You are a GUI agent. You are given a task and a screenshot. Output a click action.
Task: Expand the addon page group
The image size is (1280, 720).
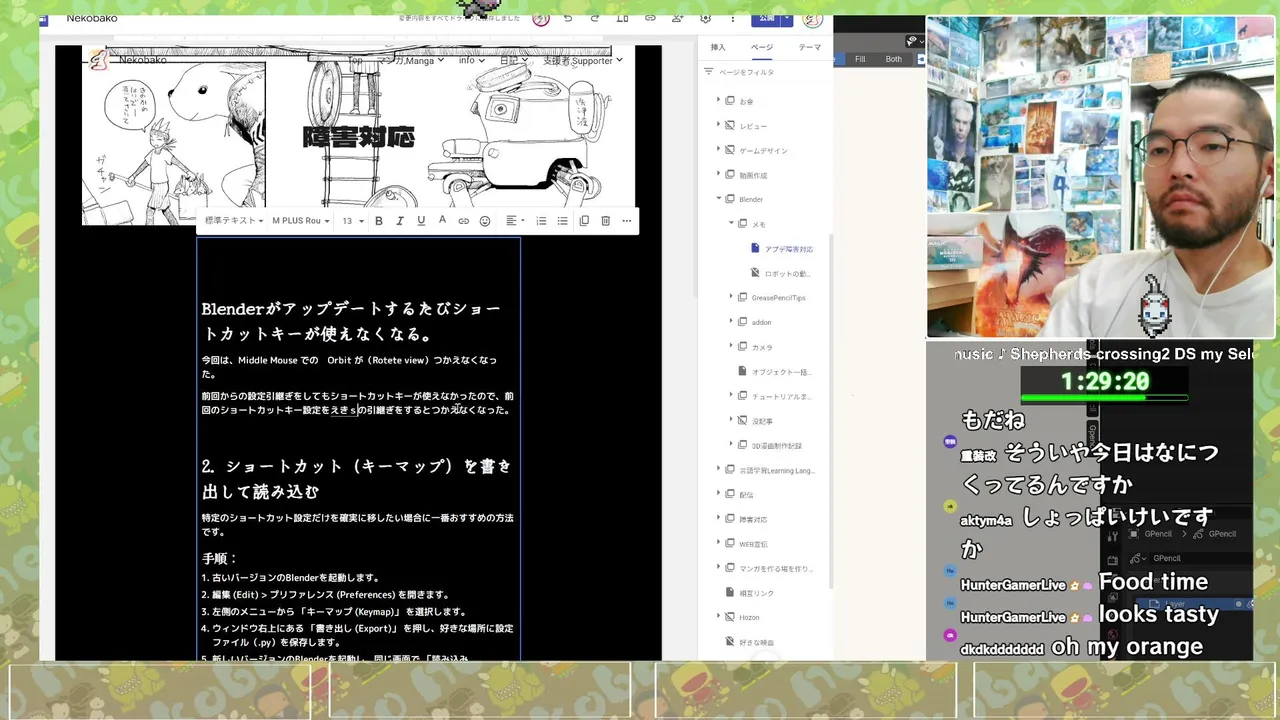(x=731, y=322)
